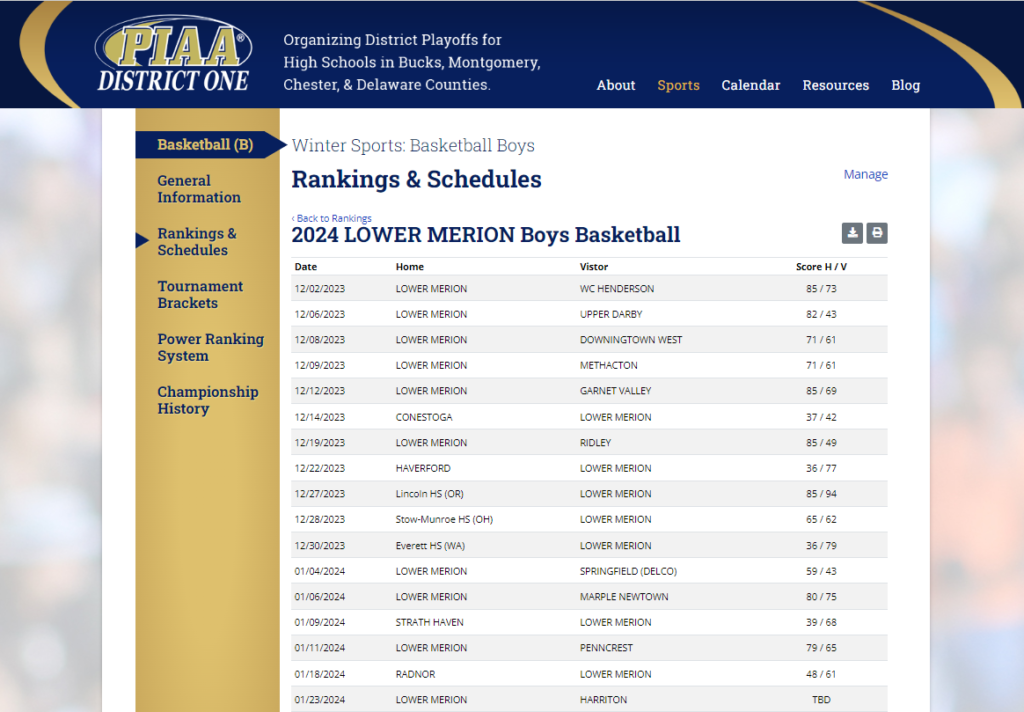Image resolution: width=1024 pixels, height=712 pixels.
Task: Open the Resources menu
Action: click(x=835, y=85)
